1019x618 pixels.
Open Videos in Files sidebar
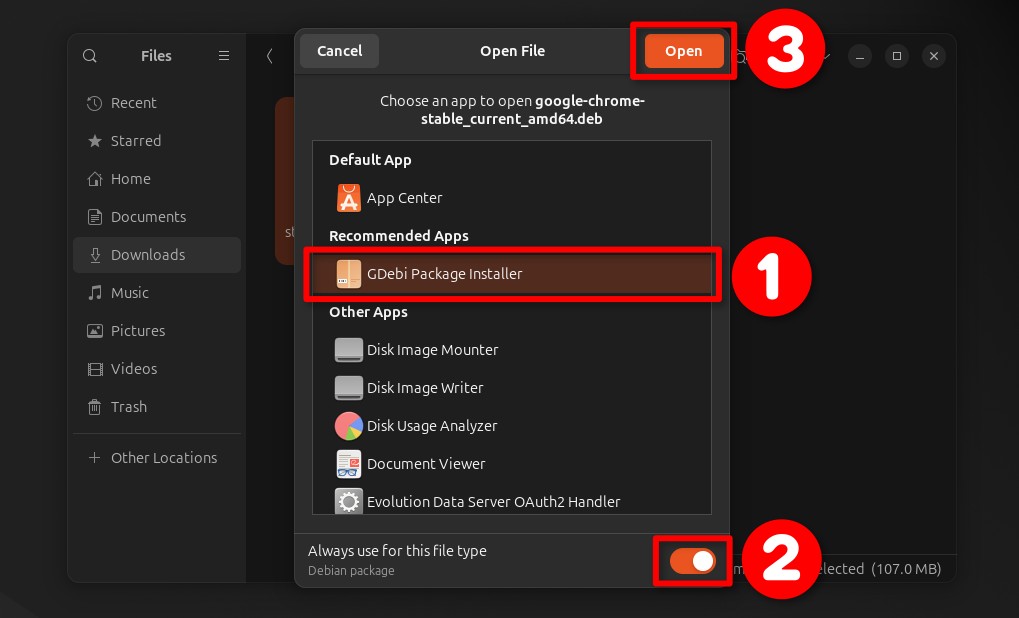(x=157, y=368)
